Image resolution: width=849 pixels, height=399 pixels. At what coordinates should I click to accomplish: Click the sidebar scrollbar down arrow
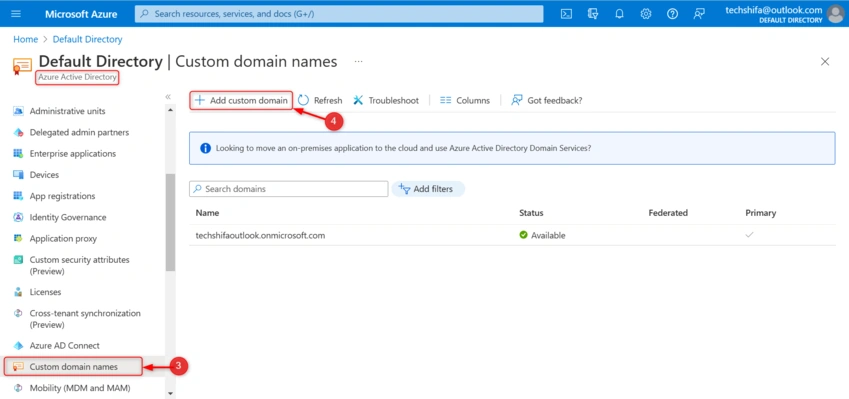click(171, 394)
